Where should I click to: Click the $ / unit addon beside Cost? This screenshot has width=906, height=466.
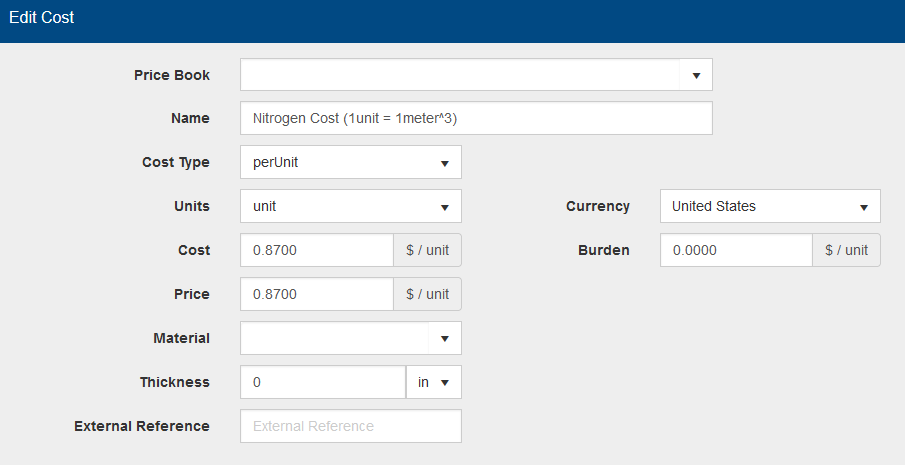[x=428, y=250]
